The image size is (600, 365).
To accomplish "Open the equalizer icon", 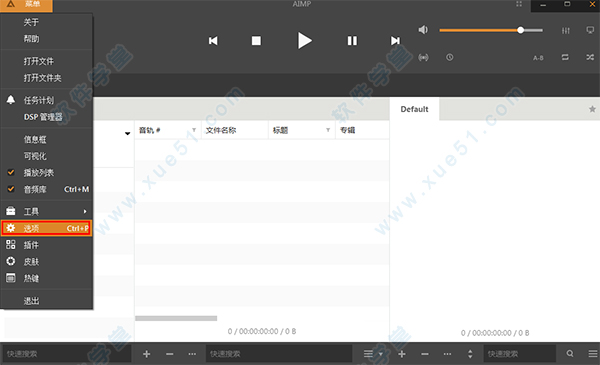I will point(566,31).
